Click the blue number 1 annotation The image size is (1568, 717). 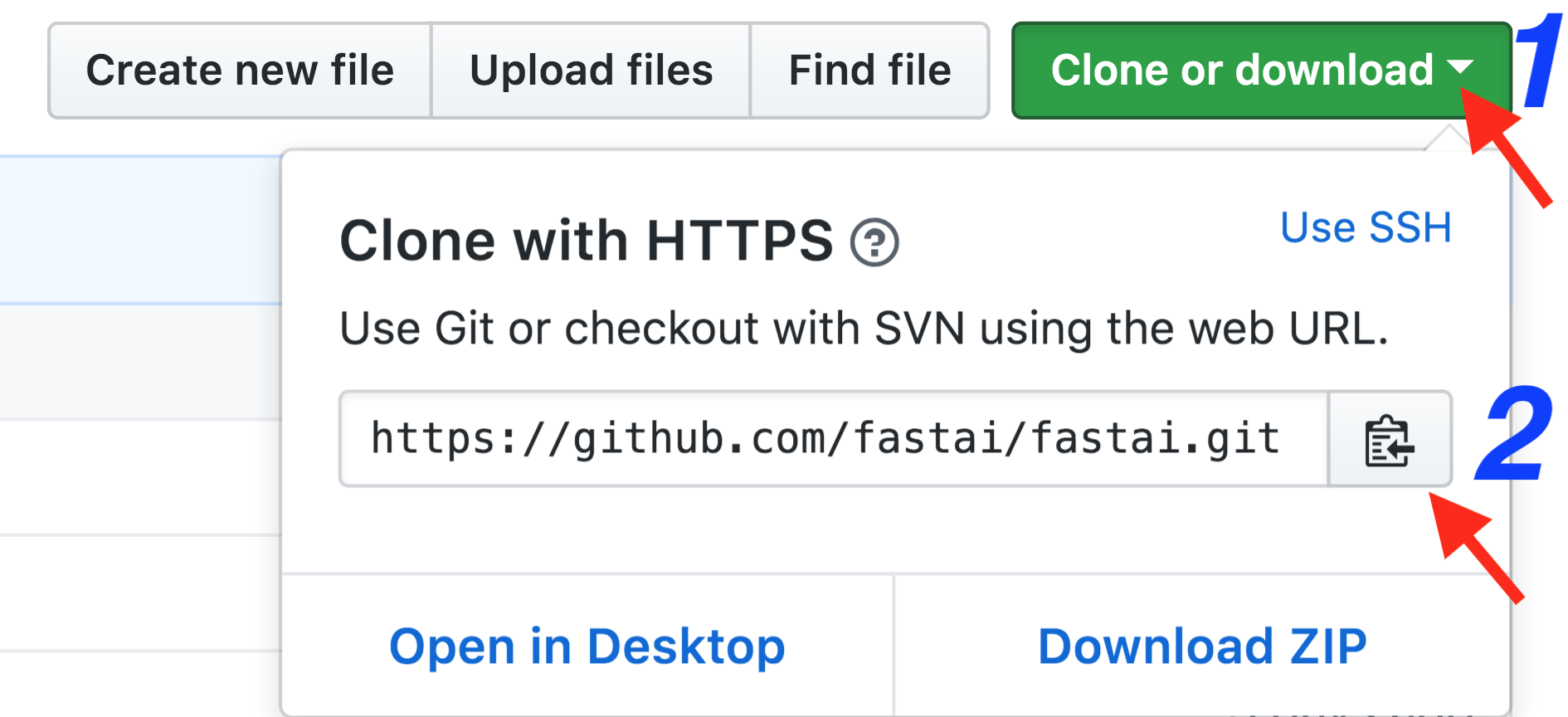point(1541,62)
